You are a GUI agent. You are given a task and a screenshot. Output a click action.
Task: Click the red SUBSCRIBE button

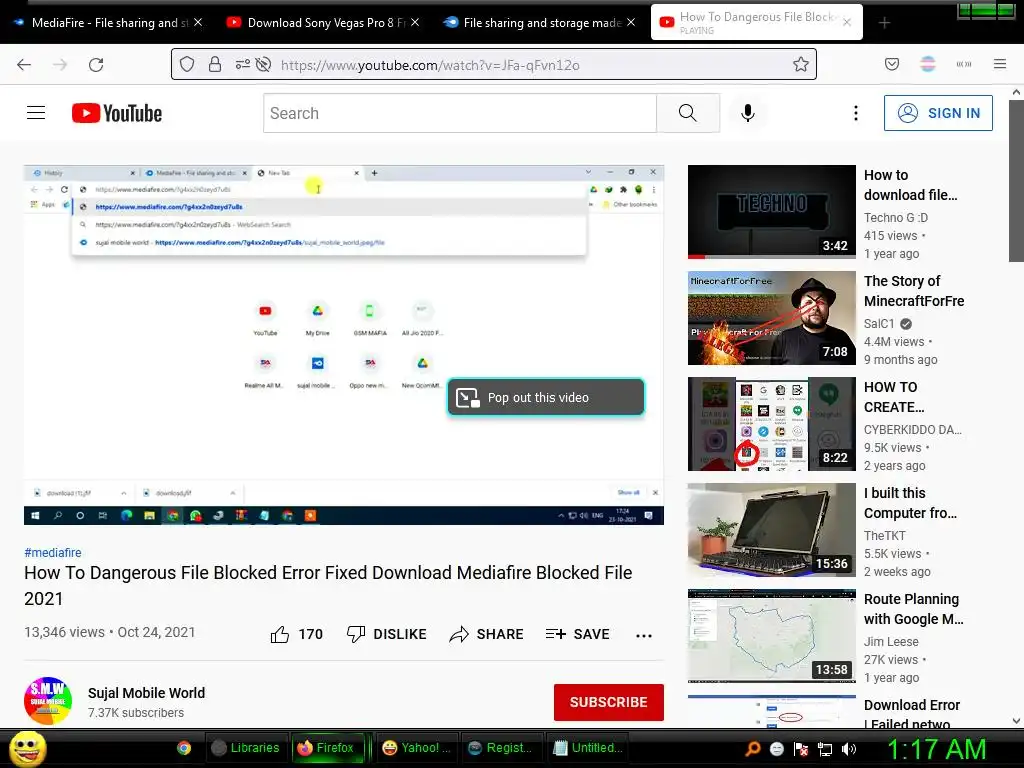[x=609, y=702]
